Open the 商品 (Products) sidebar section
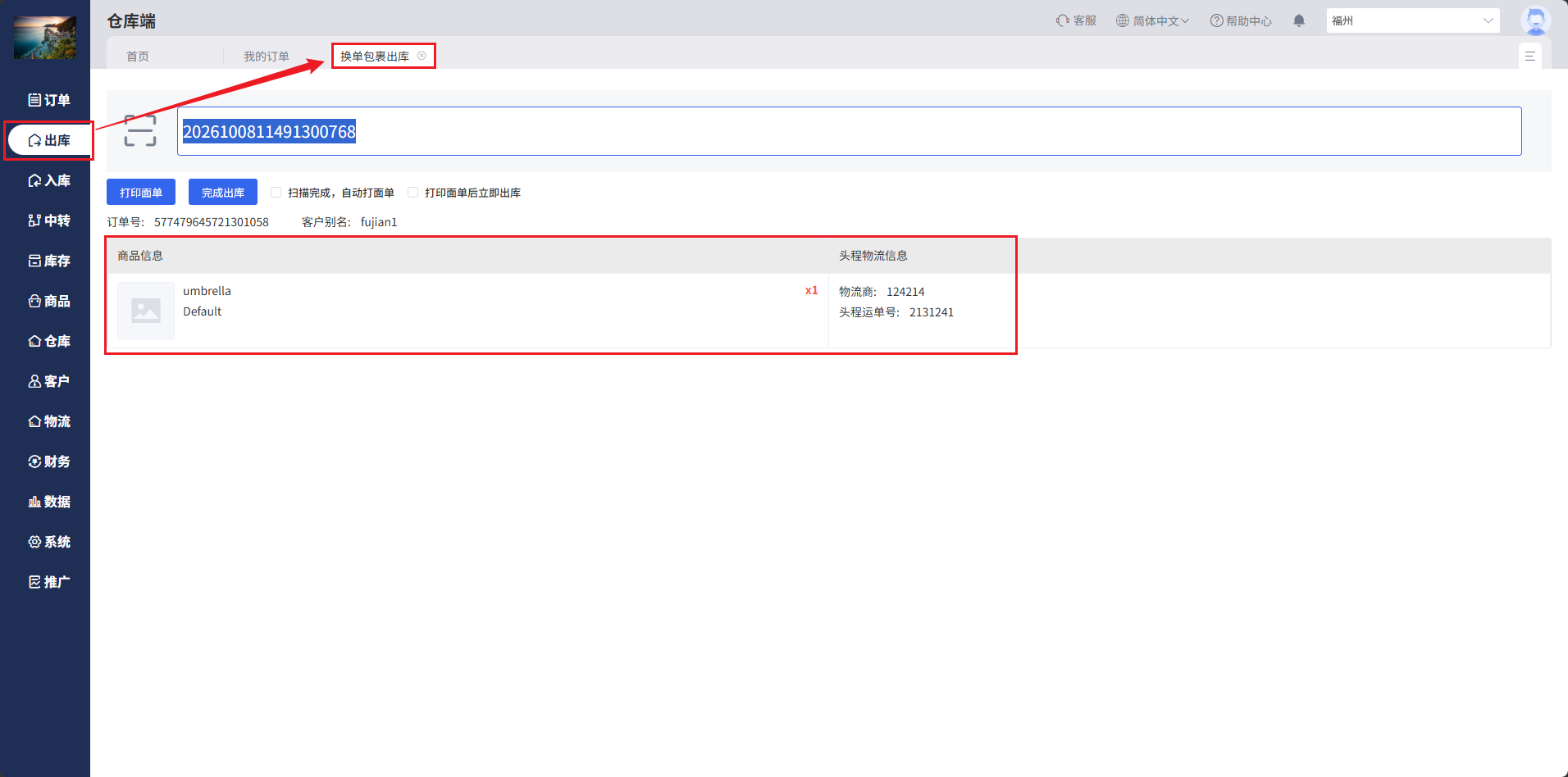Viewport: 1568px width, 777px height. click(x=49, y=301)
